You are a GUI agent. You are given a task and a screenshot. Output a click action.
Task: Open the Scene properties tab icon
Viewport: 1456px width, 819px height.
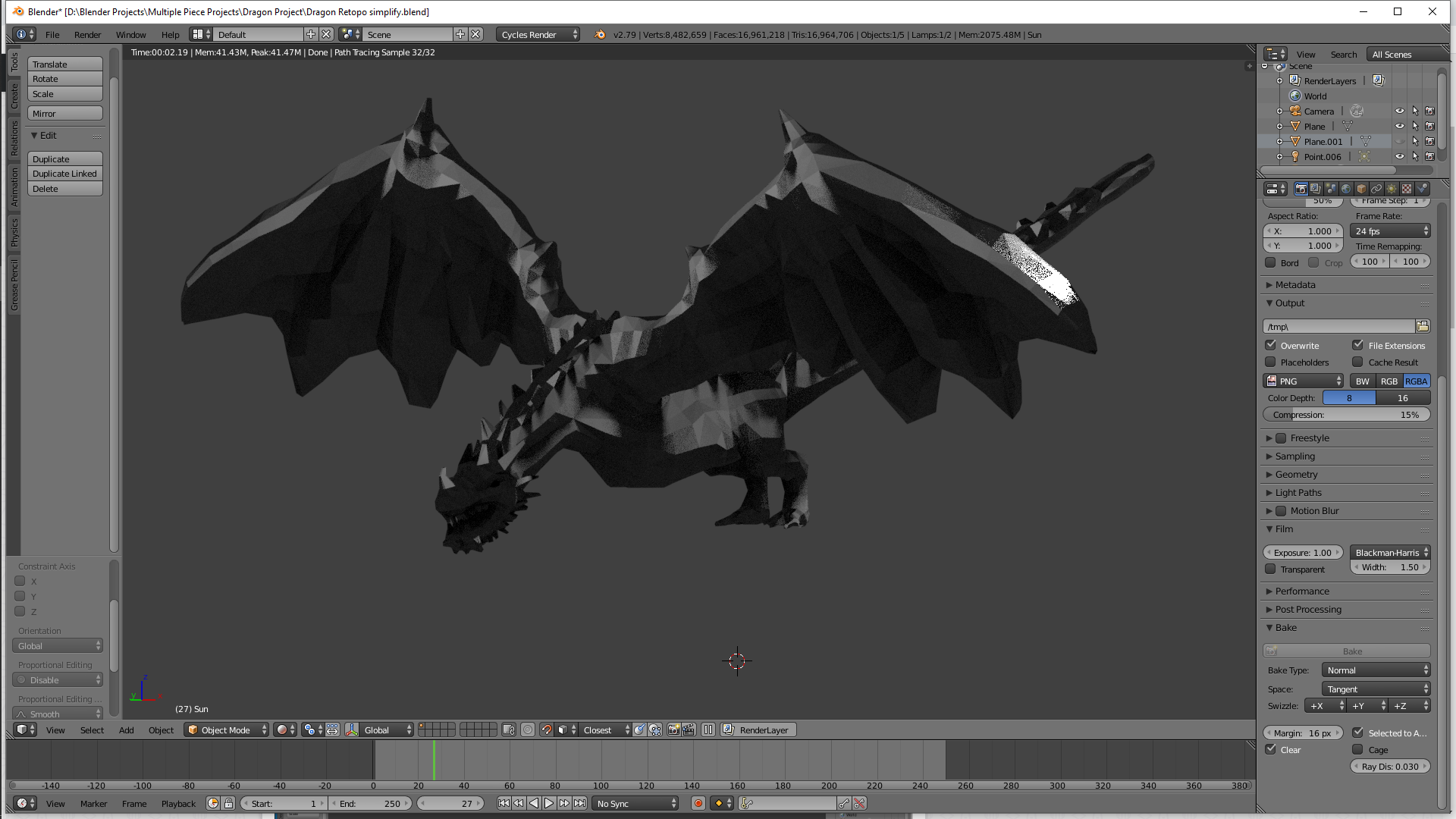(1331, 189)
